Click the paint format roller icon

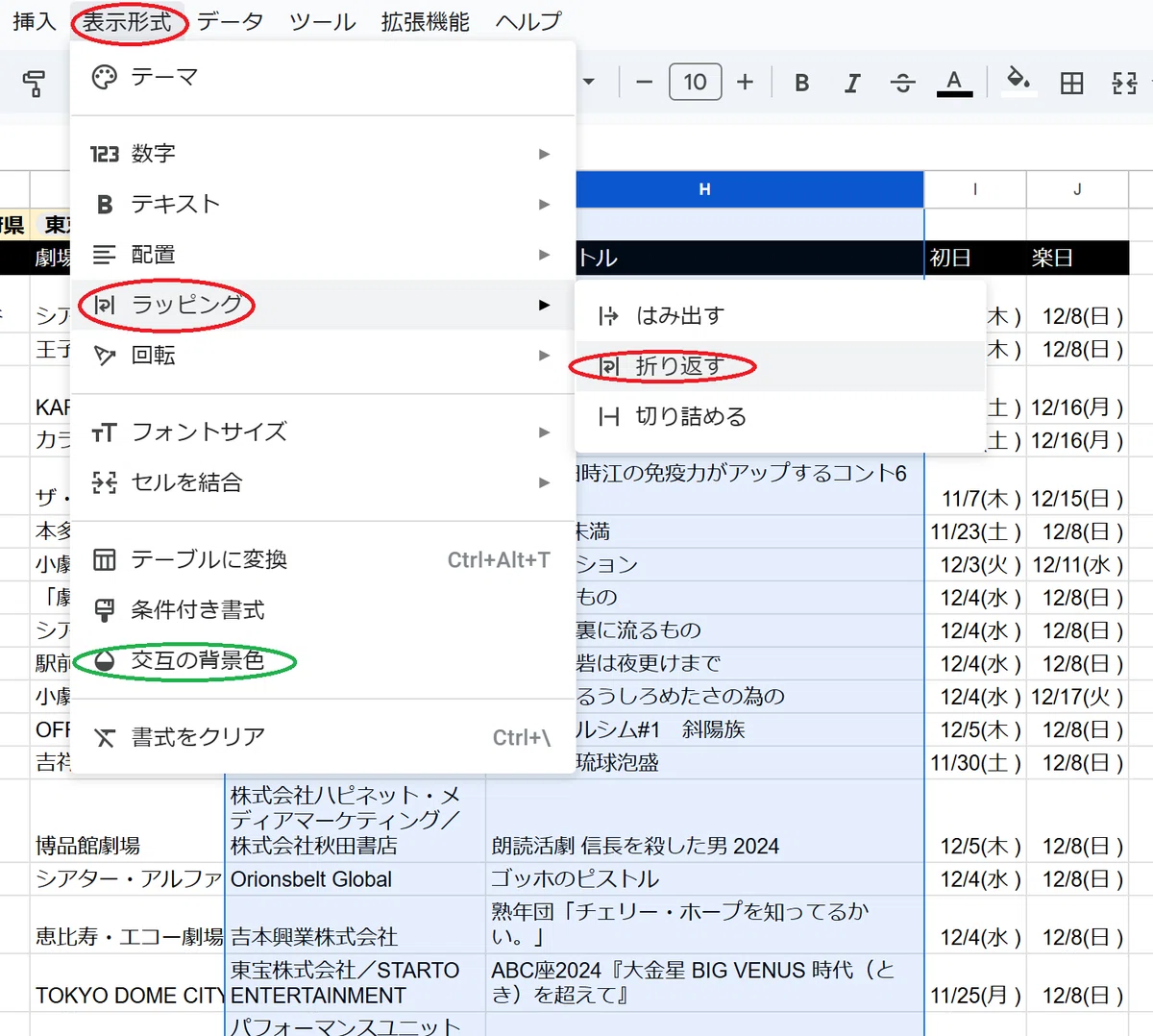(35, 84)
